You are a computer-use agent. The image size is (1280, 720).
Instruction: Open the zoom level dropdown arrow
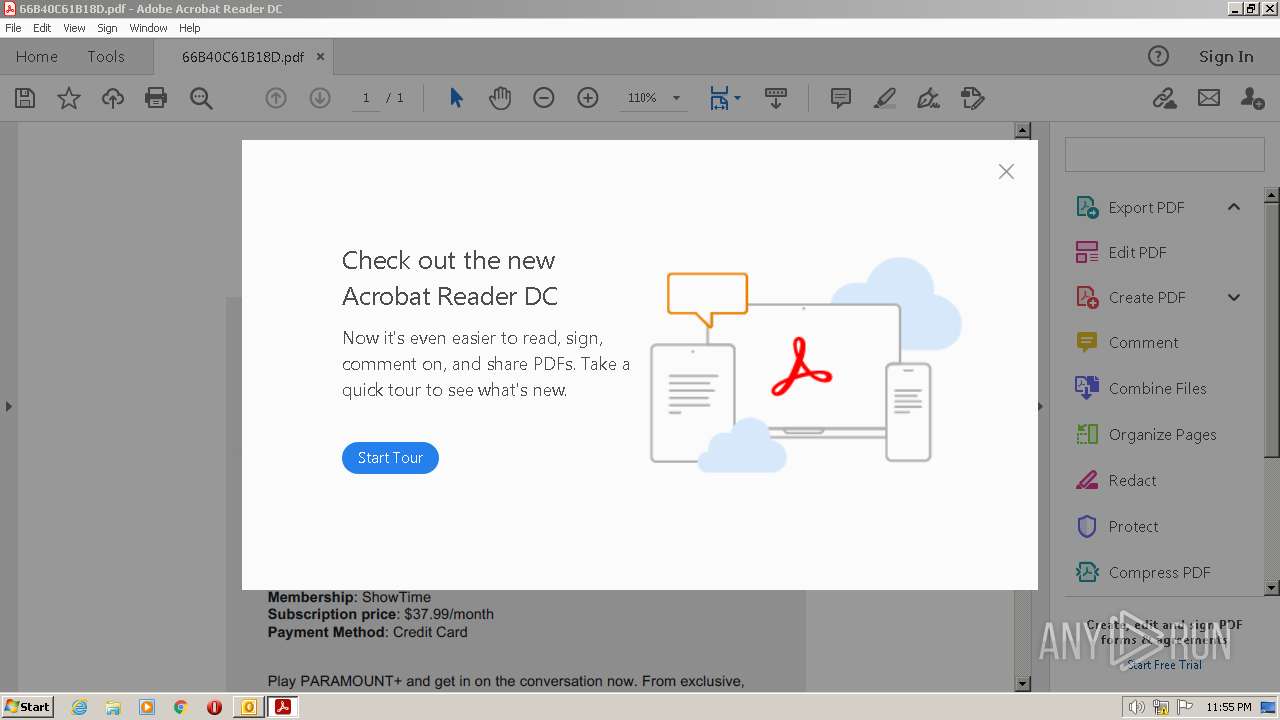(676, 98)
